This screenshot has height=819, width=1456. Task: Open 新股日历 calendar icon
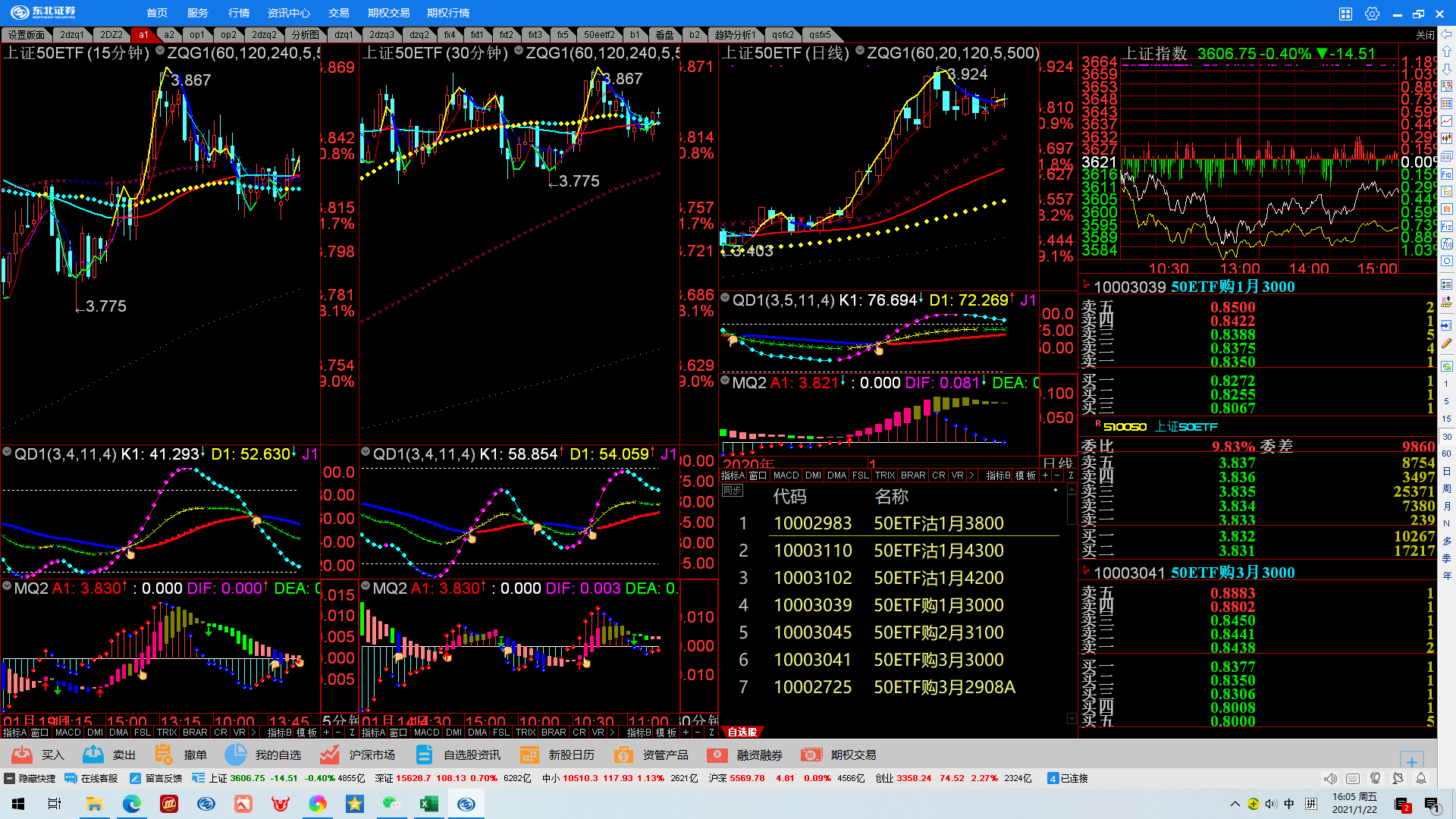click(x=529, y=755)
